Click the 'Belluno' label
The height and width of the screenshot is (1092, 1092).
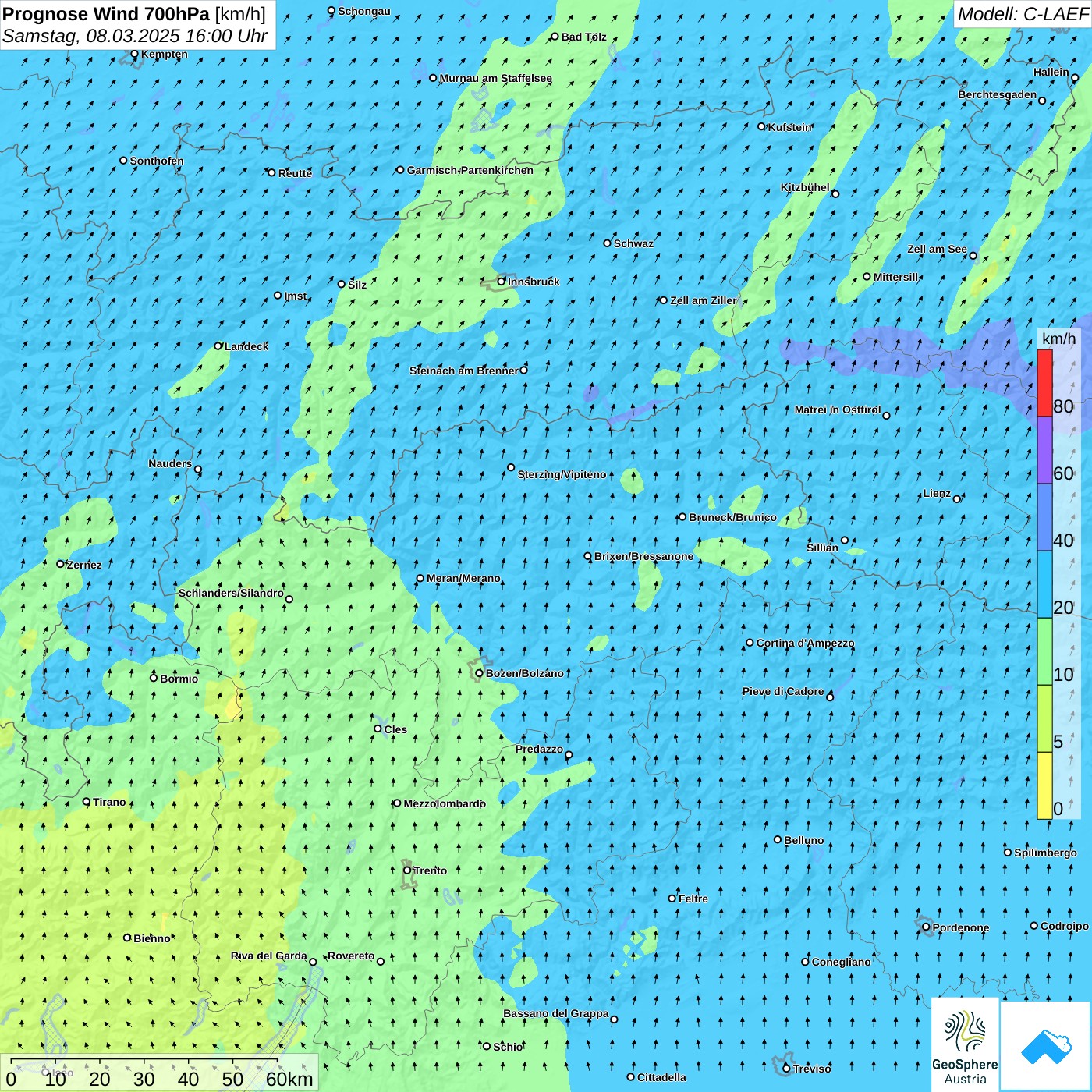(x=803, y=840)
